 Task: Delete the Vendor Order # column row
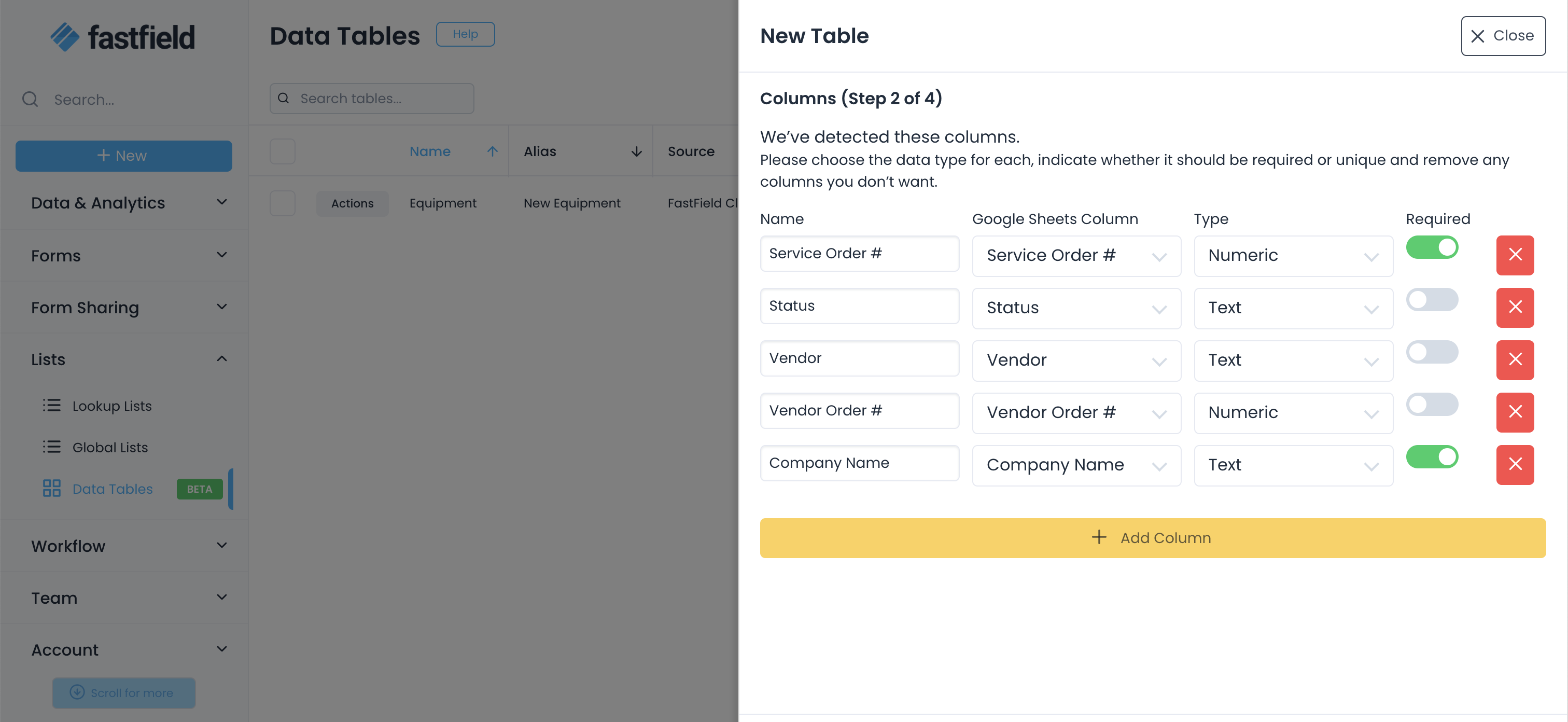pos(1515,412)
